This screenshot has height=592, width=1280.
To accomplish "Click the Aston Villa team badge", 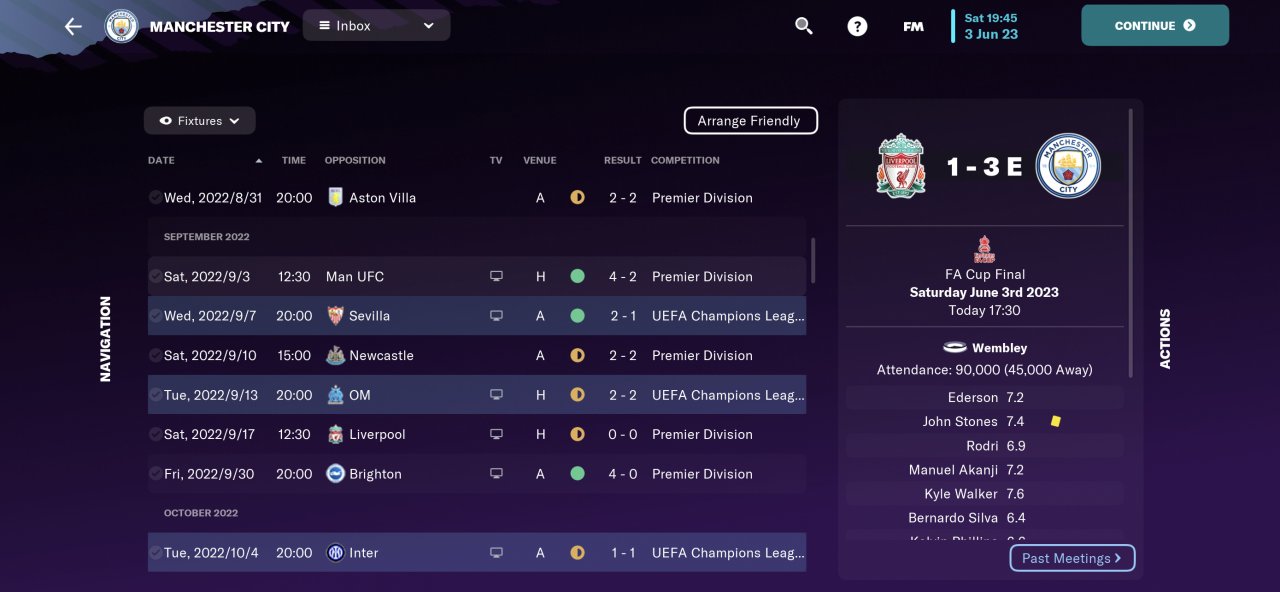I will (x=336, y=197).
